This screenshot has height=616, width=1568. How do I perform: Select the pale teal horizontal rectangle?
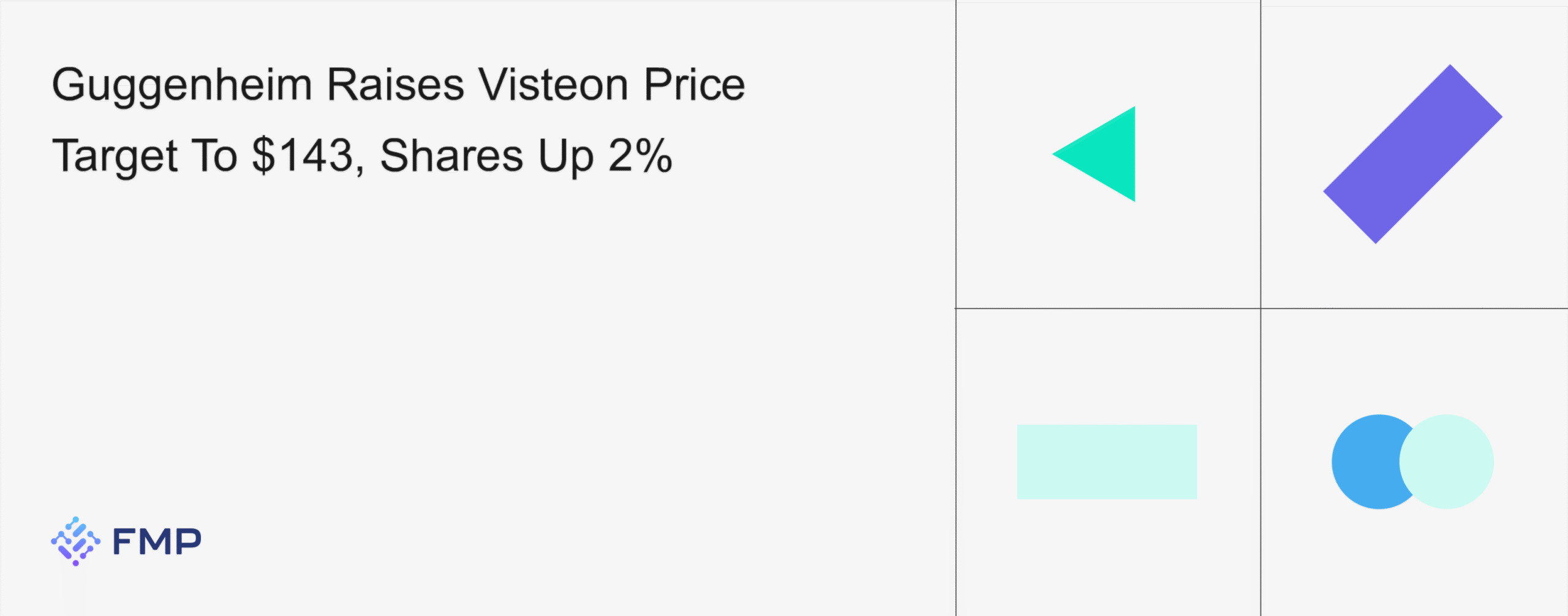(1107, 462)
